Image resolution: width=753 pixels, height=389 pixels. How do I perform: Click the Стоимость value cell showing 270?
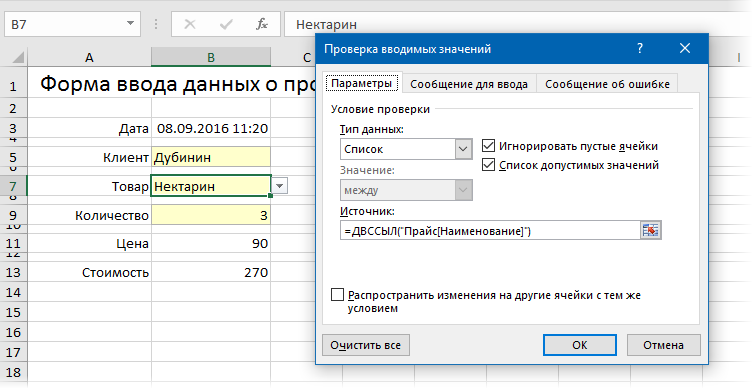211,272
